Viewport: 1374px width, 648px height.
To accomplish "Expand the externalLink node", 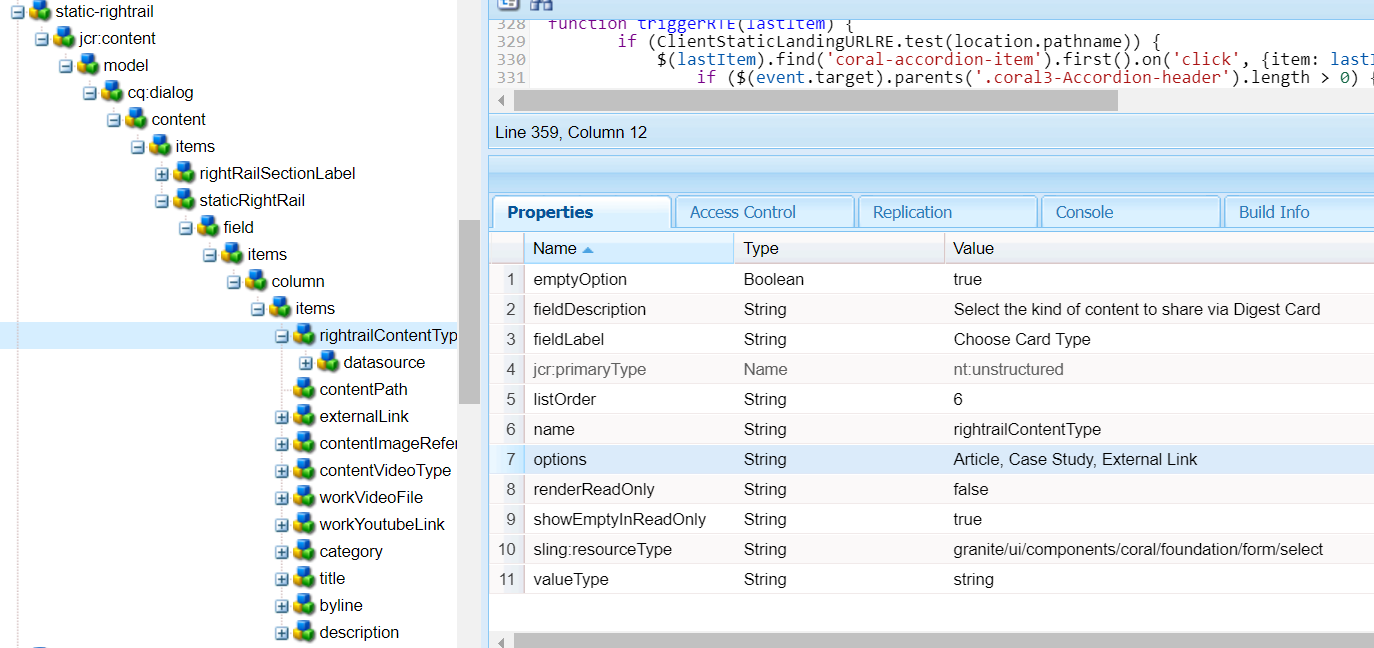I will [281, 416].
